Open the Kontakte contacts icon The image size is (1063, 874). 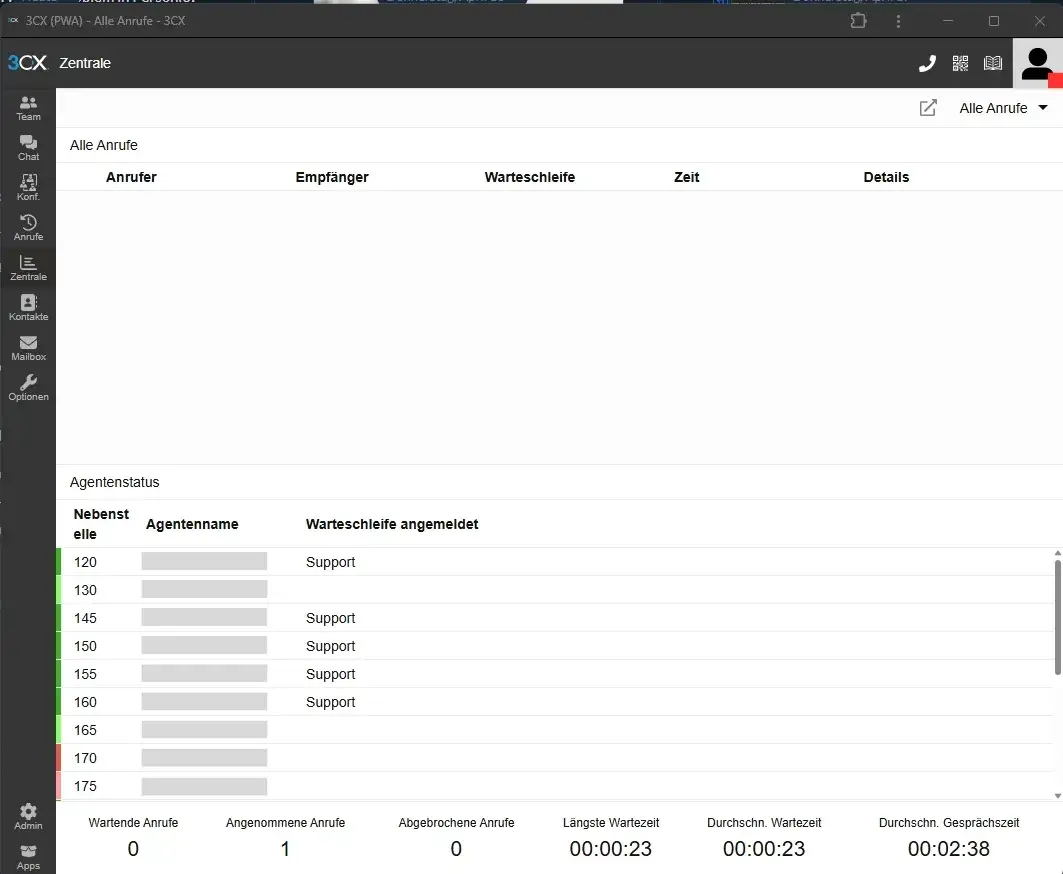click(28, 308)
